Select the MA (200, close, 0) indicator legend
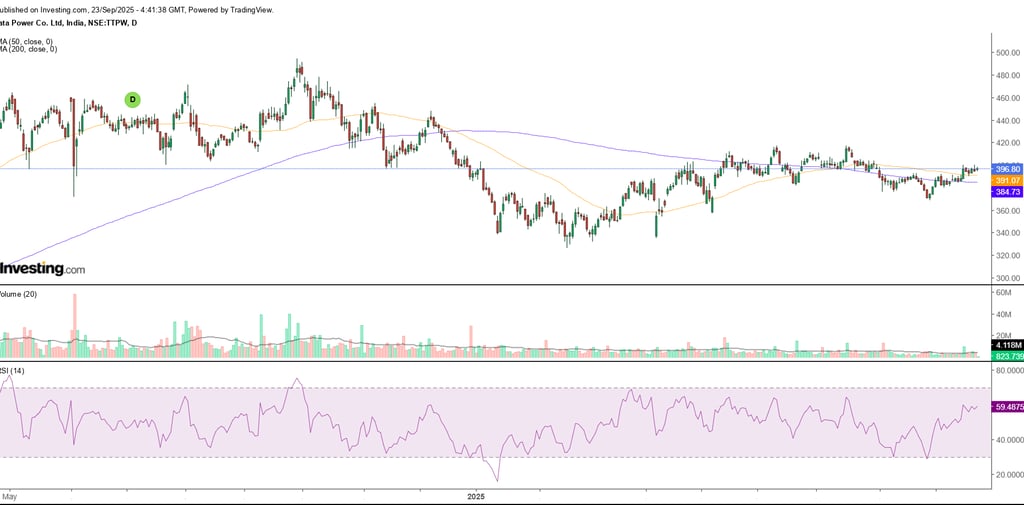This screenshot has width=1024, height=505. point(28,50)
